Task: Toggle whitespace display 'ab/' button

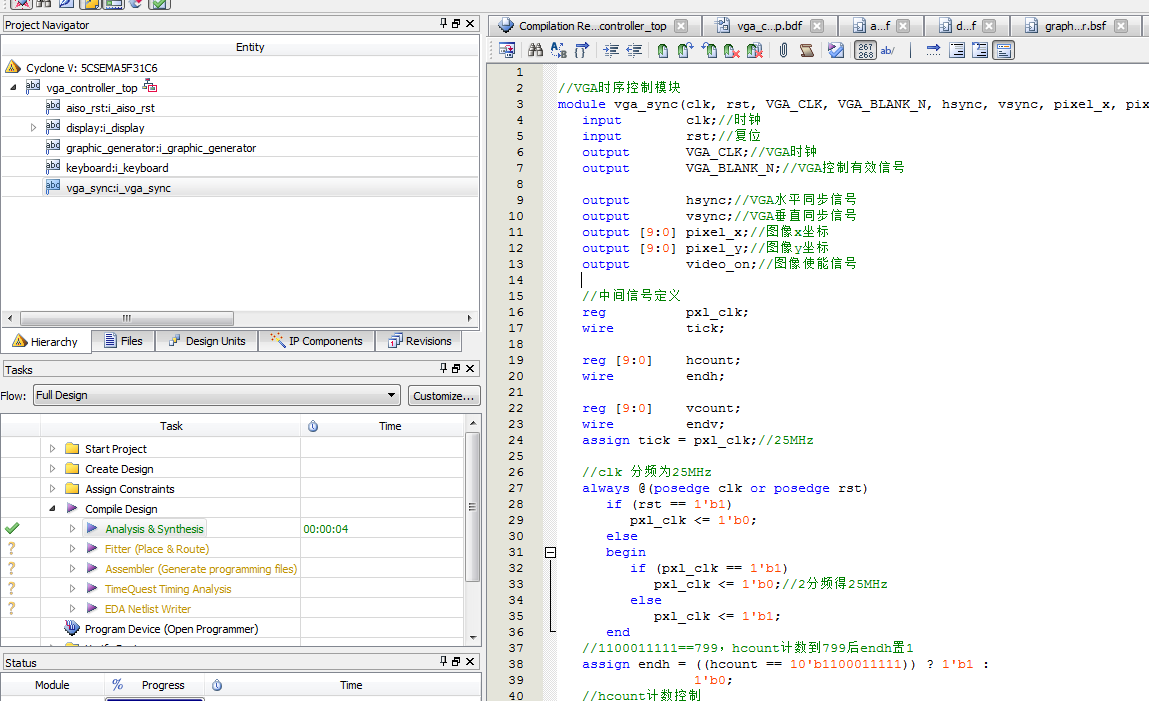Action: [x=888, y=50]
